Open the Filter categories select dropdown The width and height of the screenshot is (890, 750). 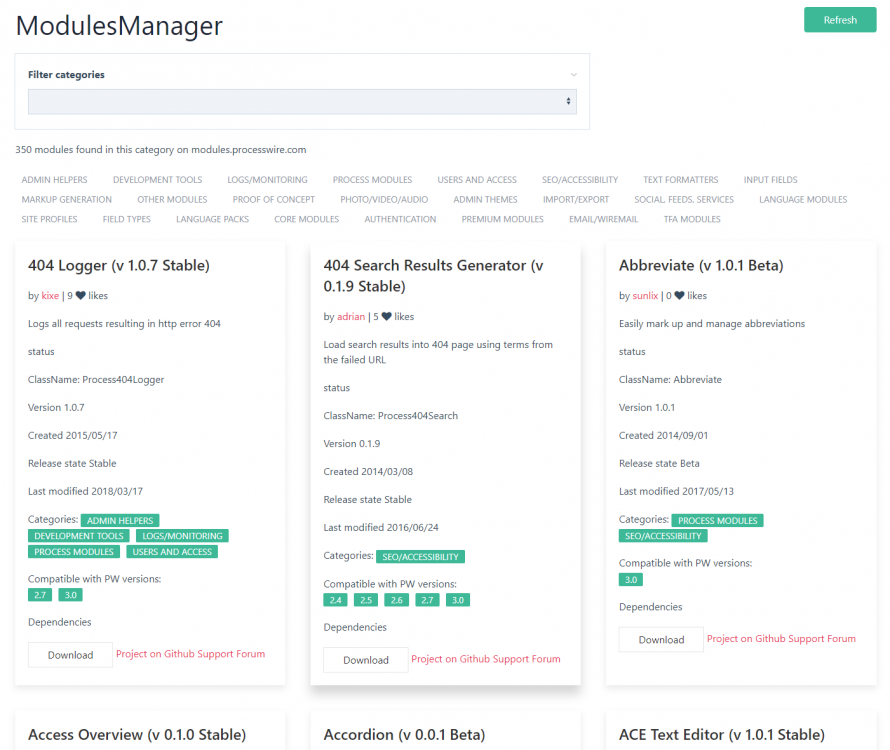click(x=302, y=102)
